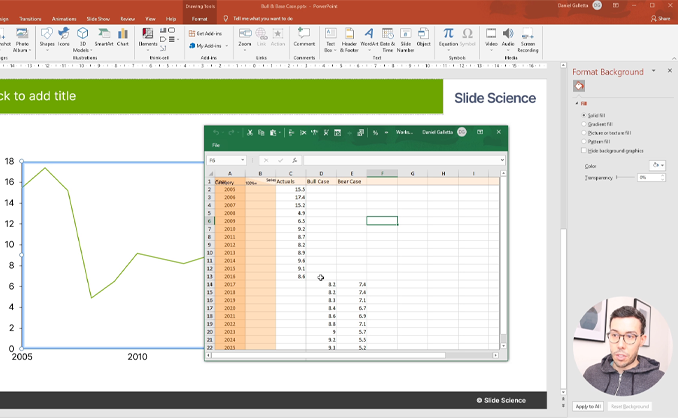Viewport: 678px width, 418px height.
Task: Open the datasheet File menu
Action: pyautogui.click(x=216, y=145)
